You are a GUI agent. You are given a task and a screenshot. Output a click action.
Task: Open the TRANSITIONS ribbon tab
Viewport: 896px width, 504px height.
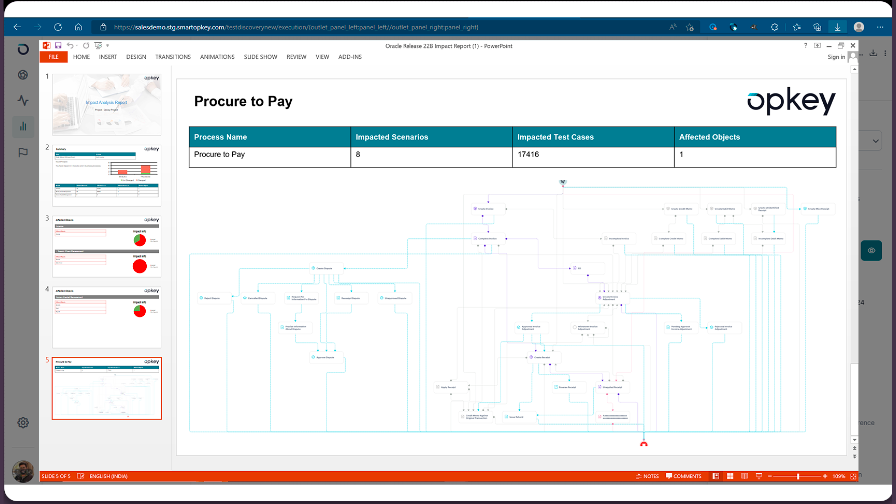173,57
